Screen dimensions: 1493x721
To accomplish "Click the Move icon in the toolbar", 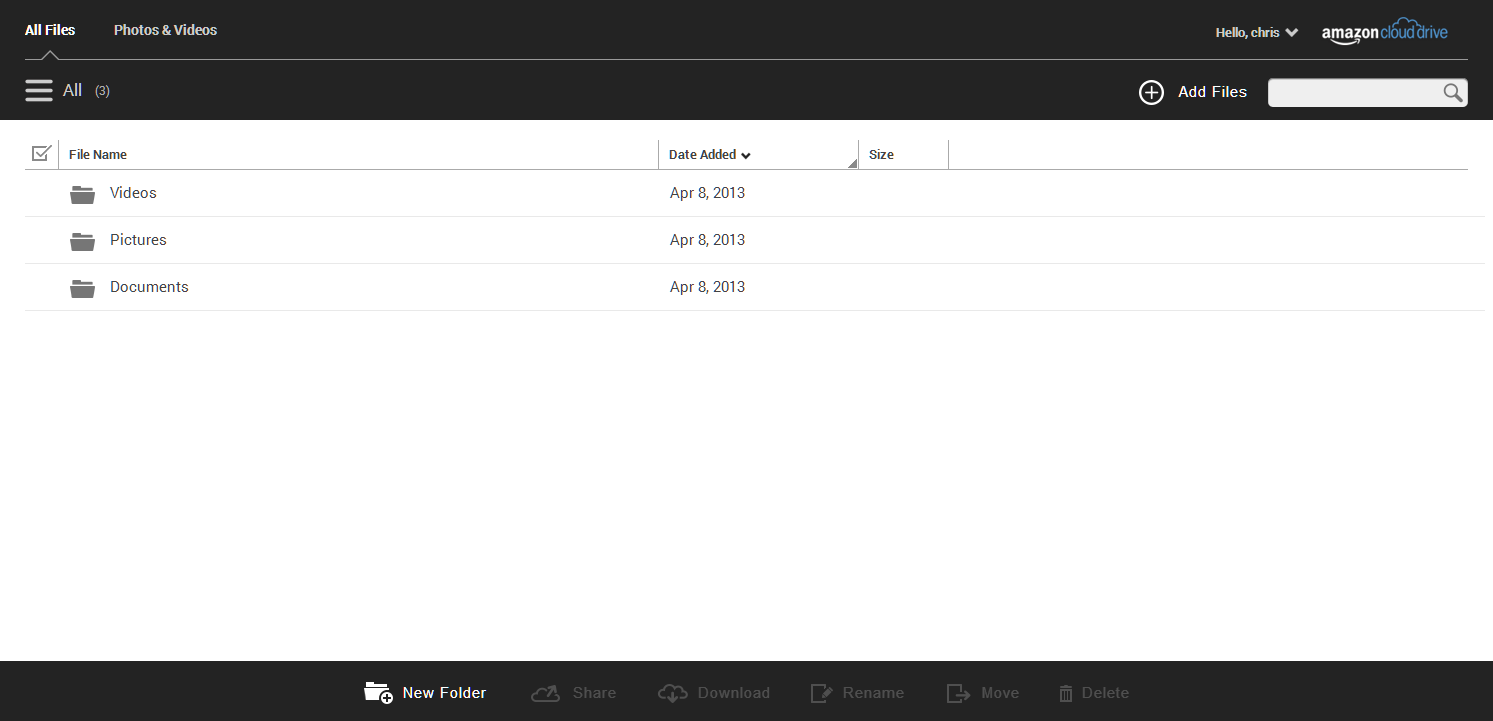I will [x=957, y=692].
